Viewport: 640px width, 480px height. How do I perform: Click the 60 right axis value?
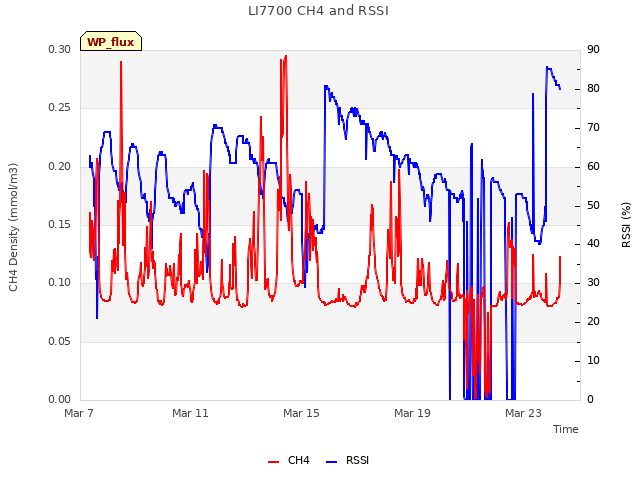(x=593, y=167)
